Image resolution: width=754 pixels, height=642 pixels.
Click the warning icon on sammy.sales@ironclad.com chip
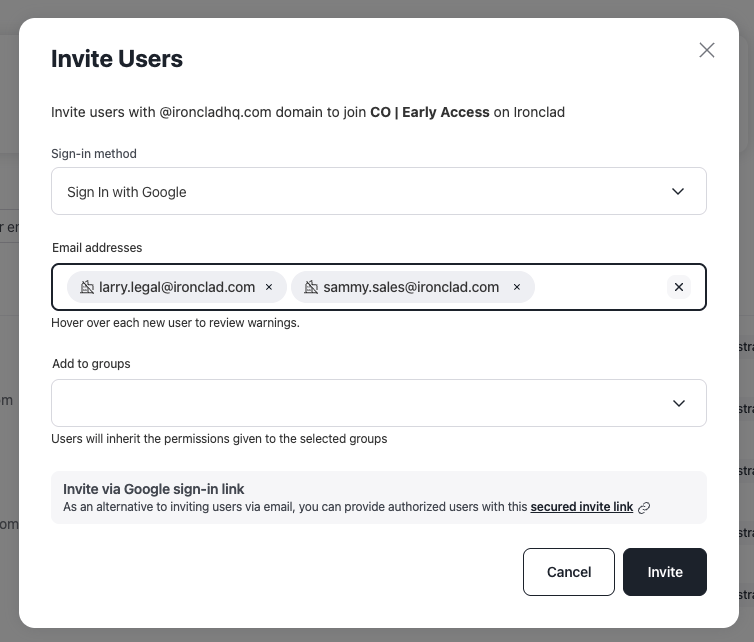pyautogui.click(x=311, y=287)
